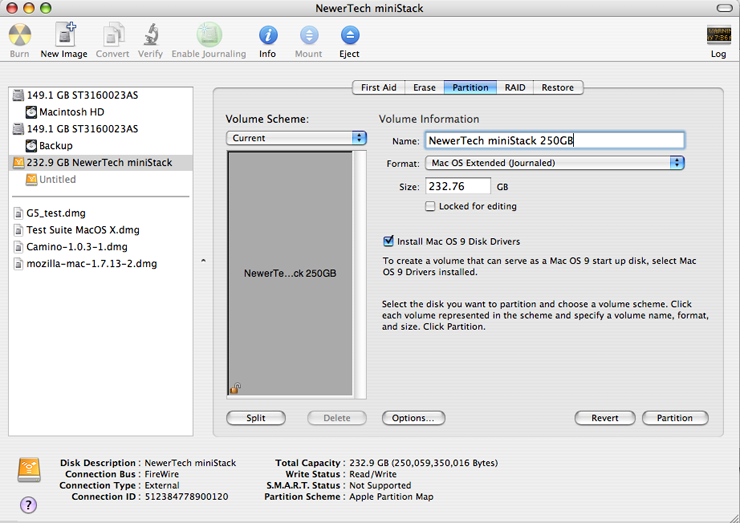Click the window's bottom-right size grip
This screenshot has width=740, height=523.
point(734,517)
